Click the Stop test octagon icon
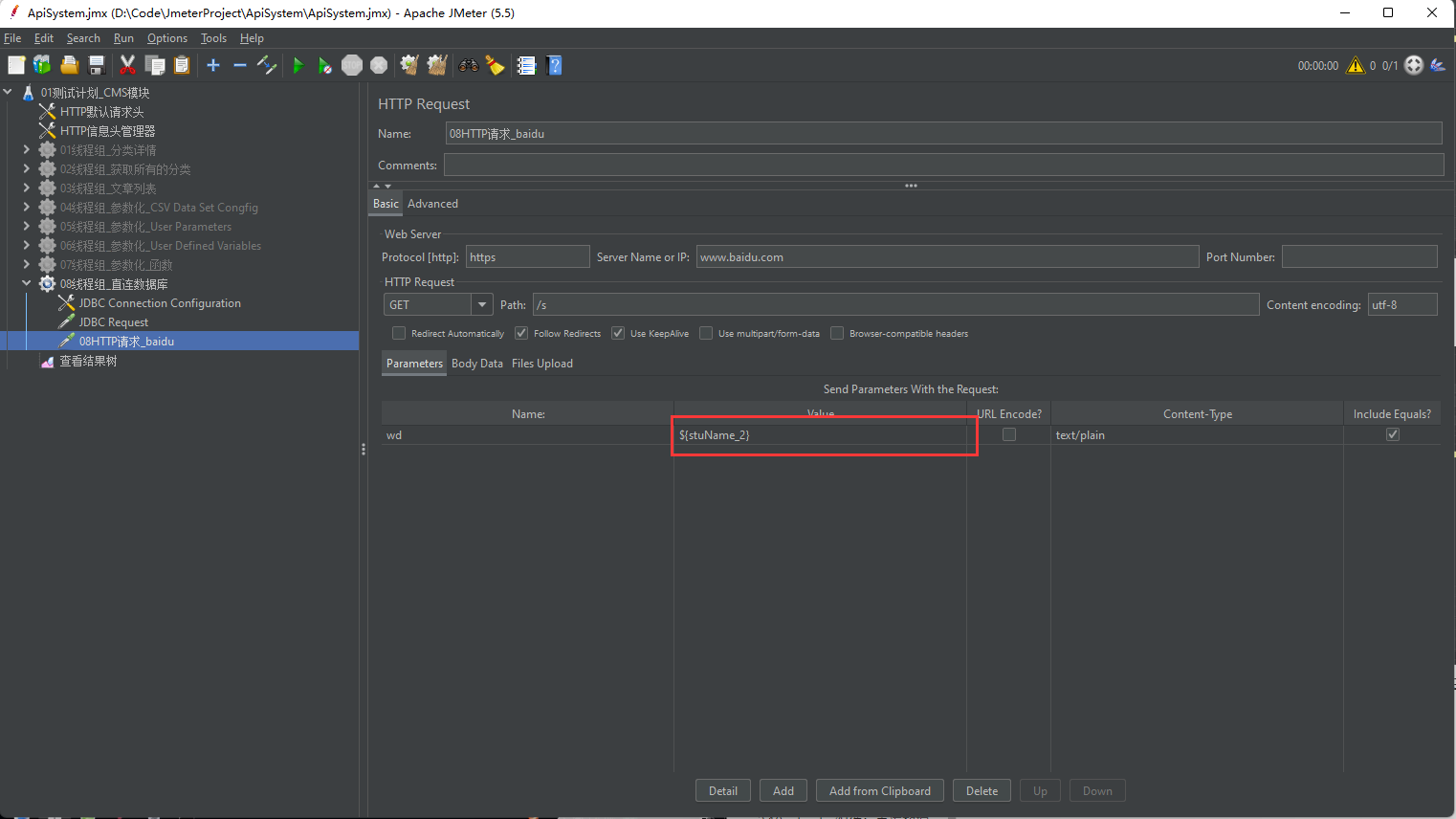 pos(352,65)
